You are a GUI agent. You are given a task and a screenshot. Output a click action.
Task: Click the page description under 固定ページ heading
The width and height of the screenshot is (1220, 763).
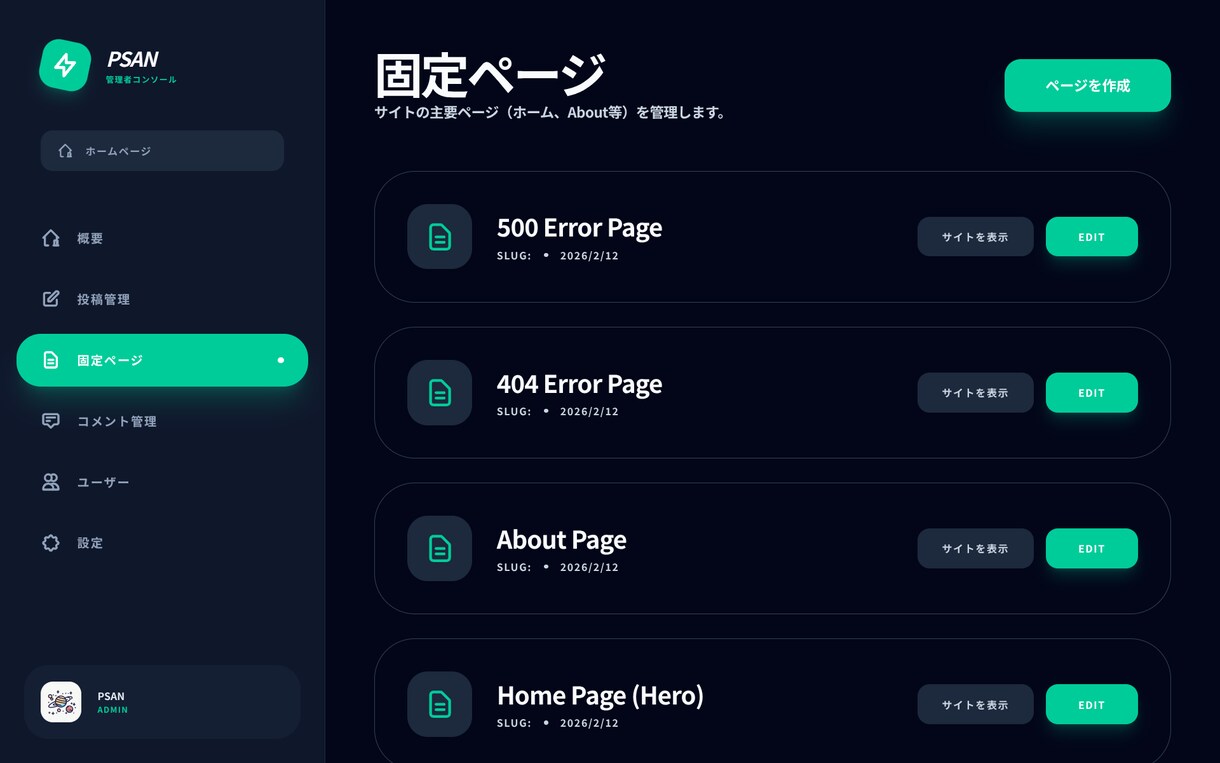click(551, 113)
